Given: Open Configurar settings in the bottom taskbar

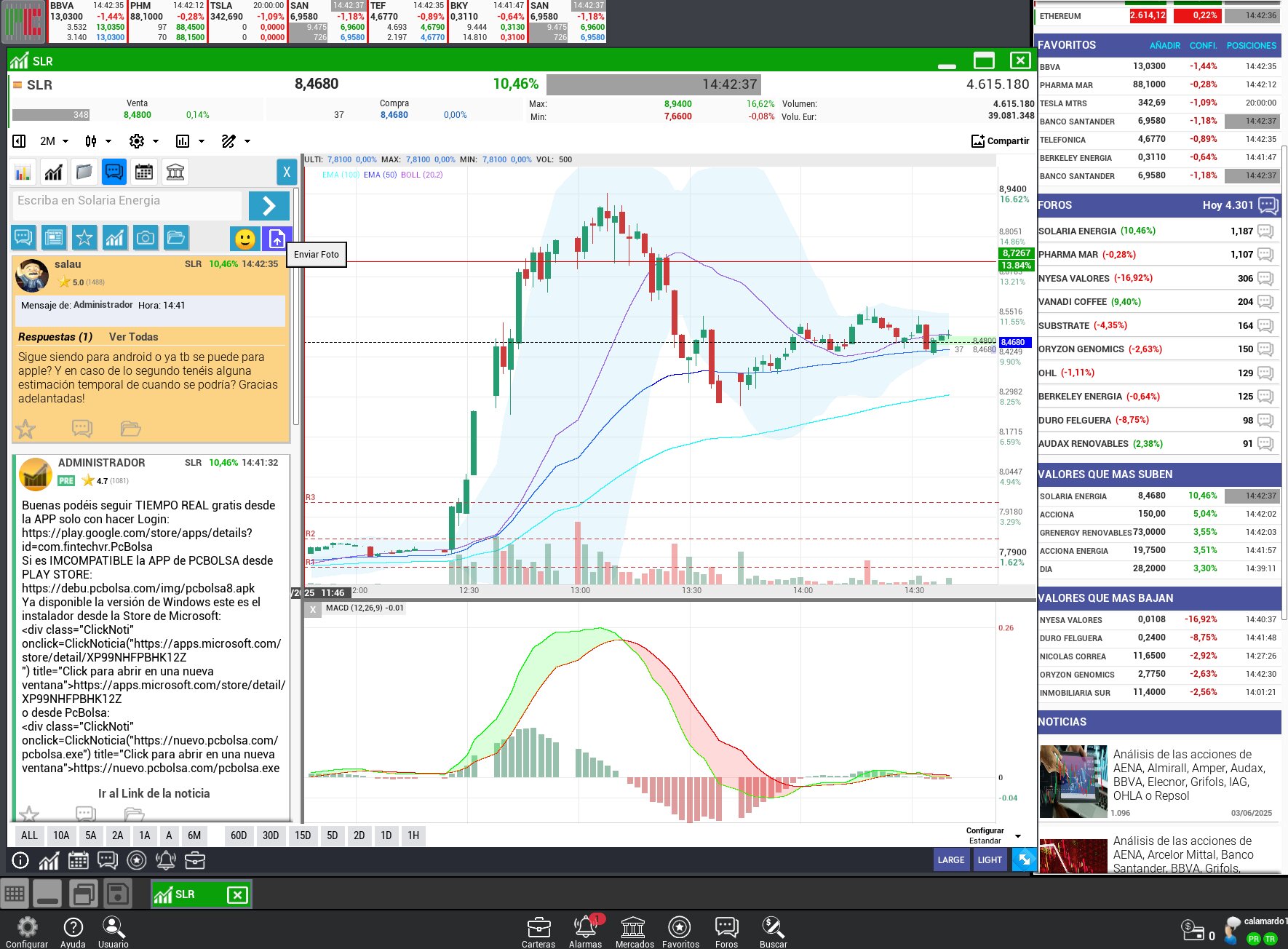Looking at the screenshot, I should [27, 932].
